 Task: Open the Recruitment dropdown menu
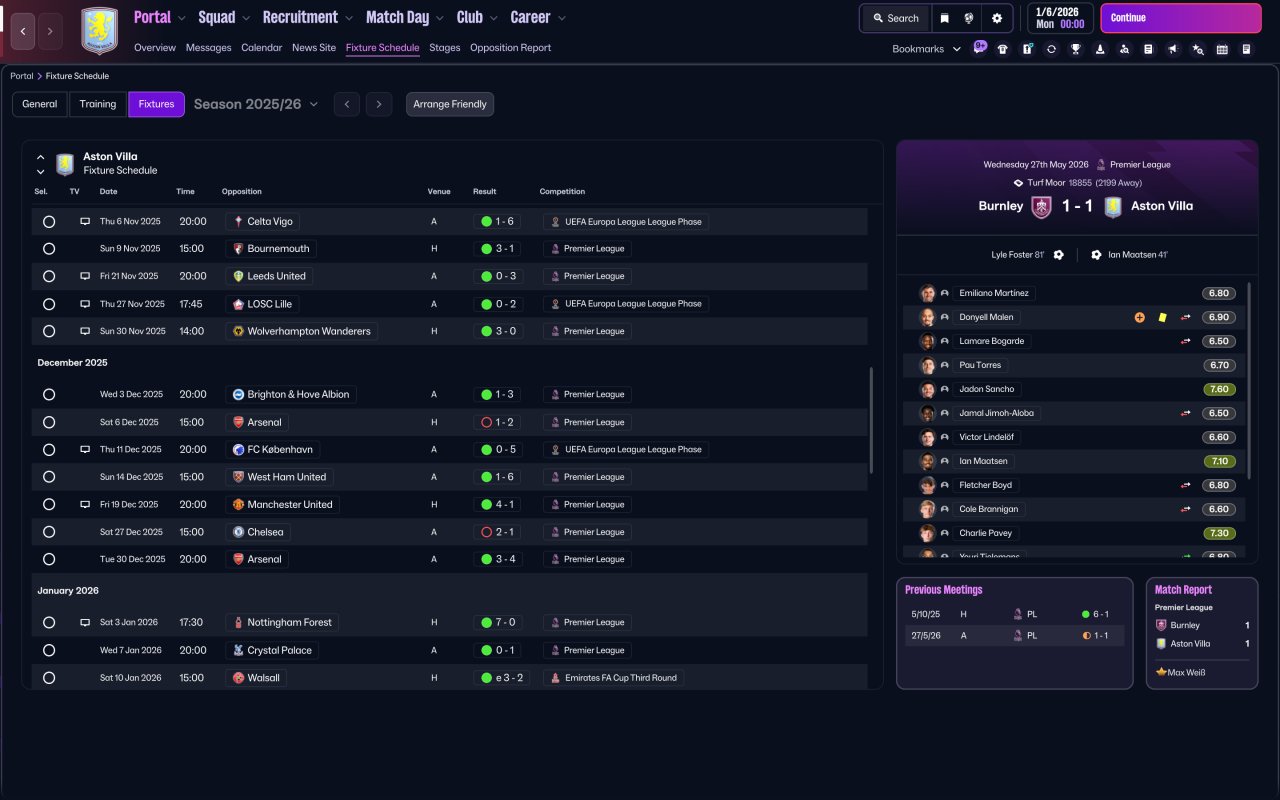[308, 17]
